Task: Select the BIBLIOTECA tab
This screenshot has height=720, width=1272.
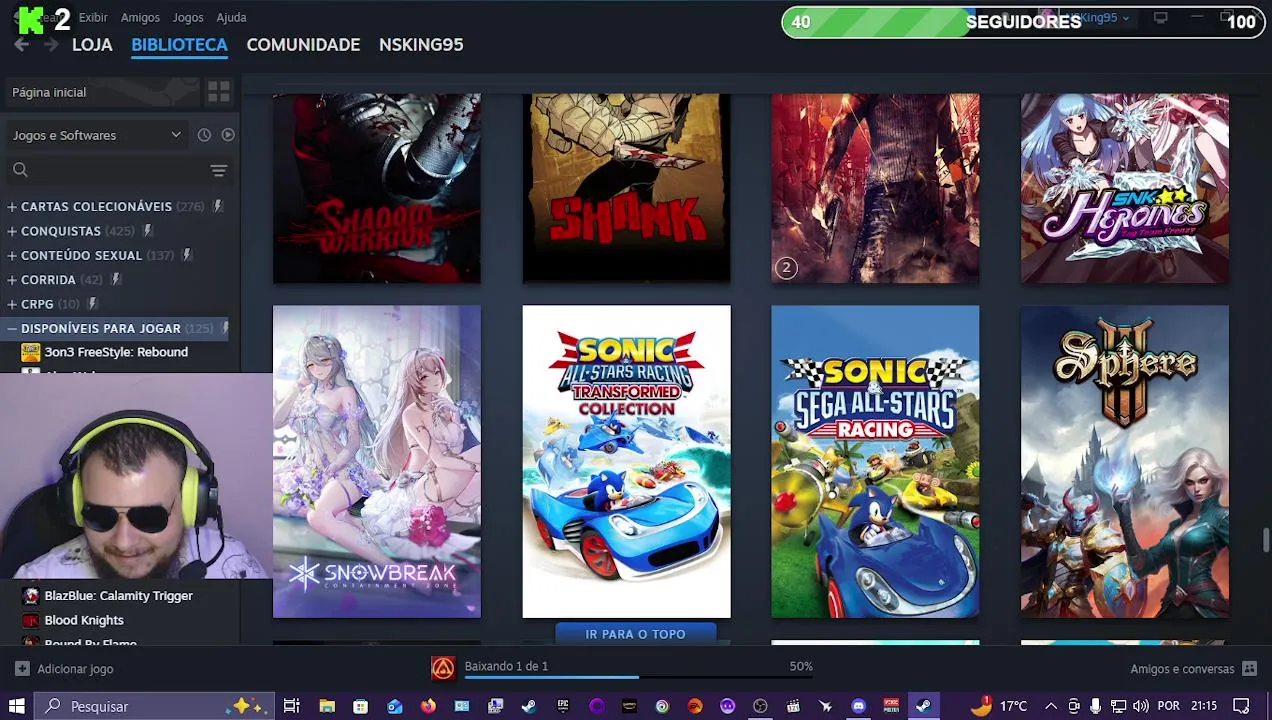Action: (x=179, y=45)
